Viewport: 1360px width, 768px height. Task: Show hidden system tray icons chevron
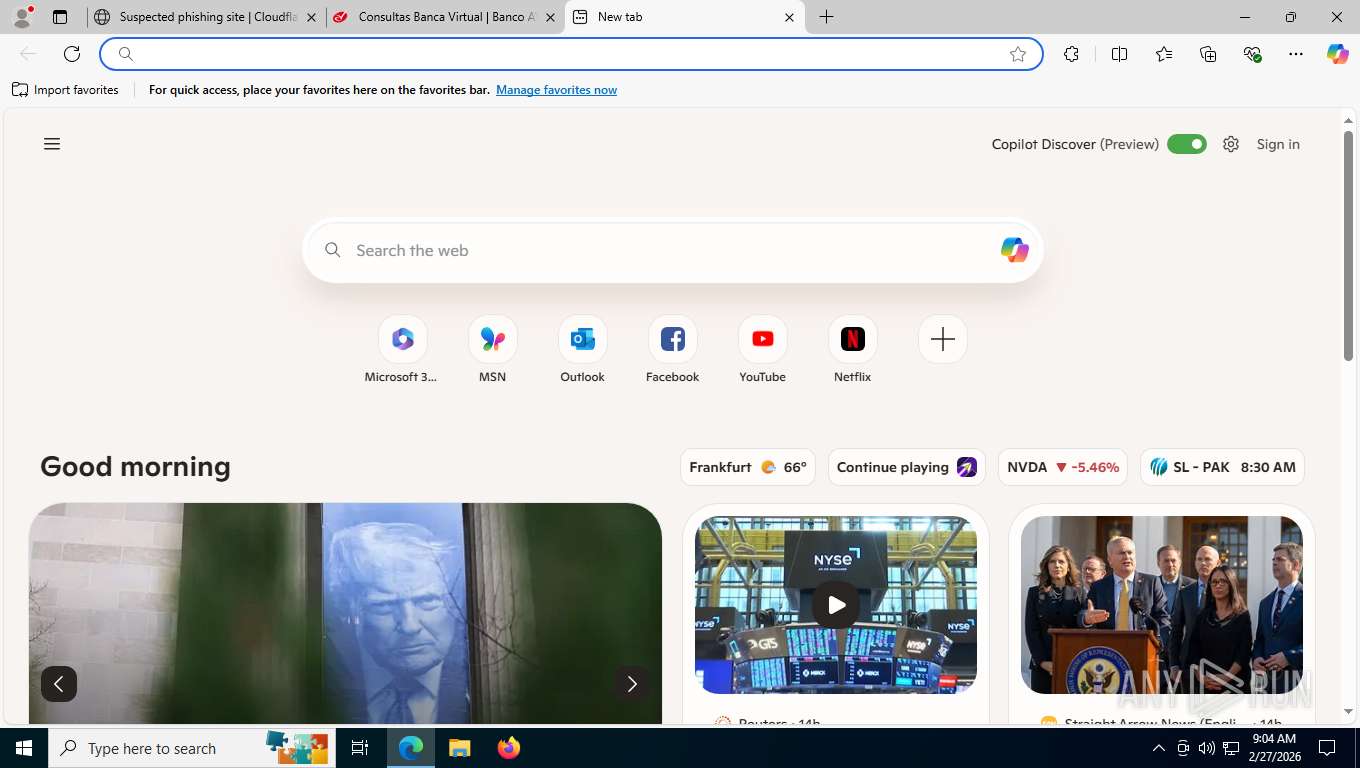click(1159, 748)
